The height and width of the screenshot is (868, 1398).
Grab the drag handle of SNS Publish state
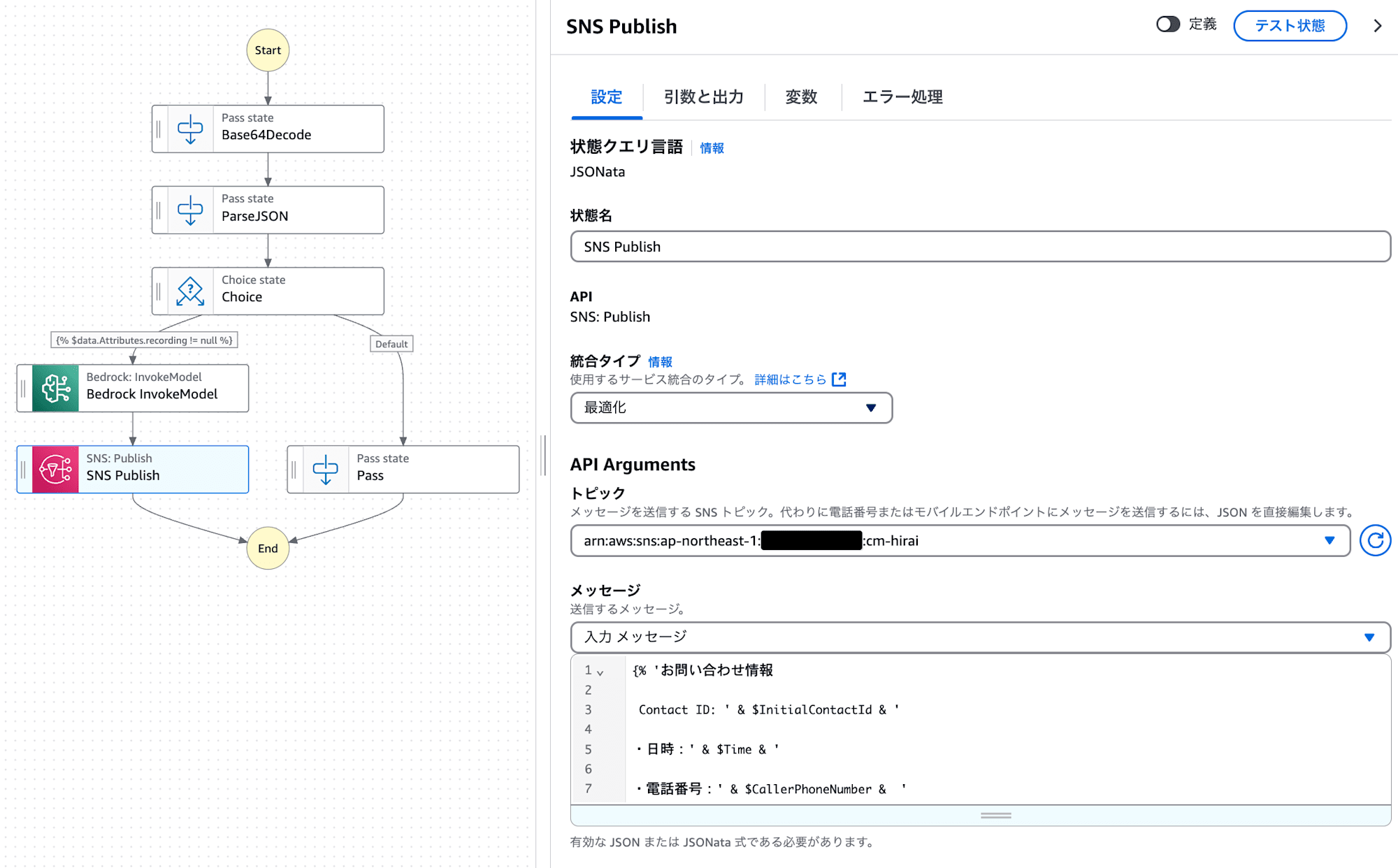(23, 470)
